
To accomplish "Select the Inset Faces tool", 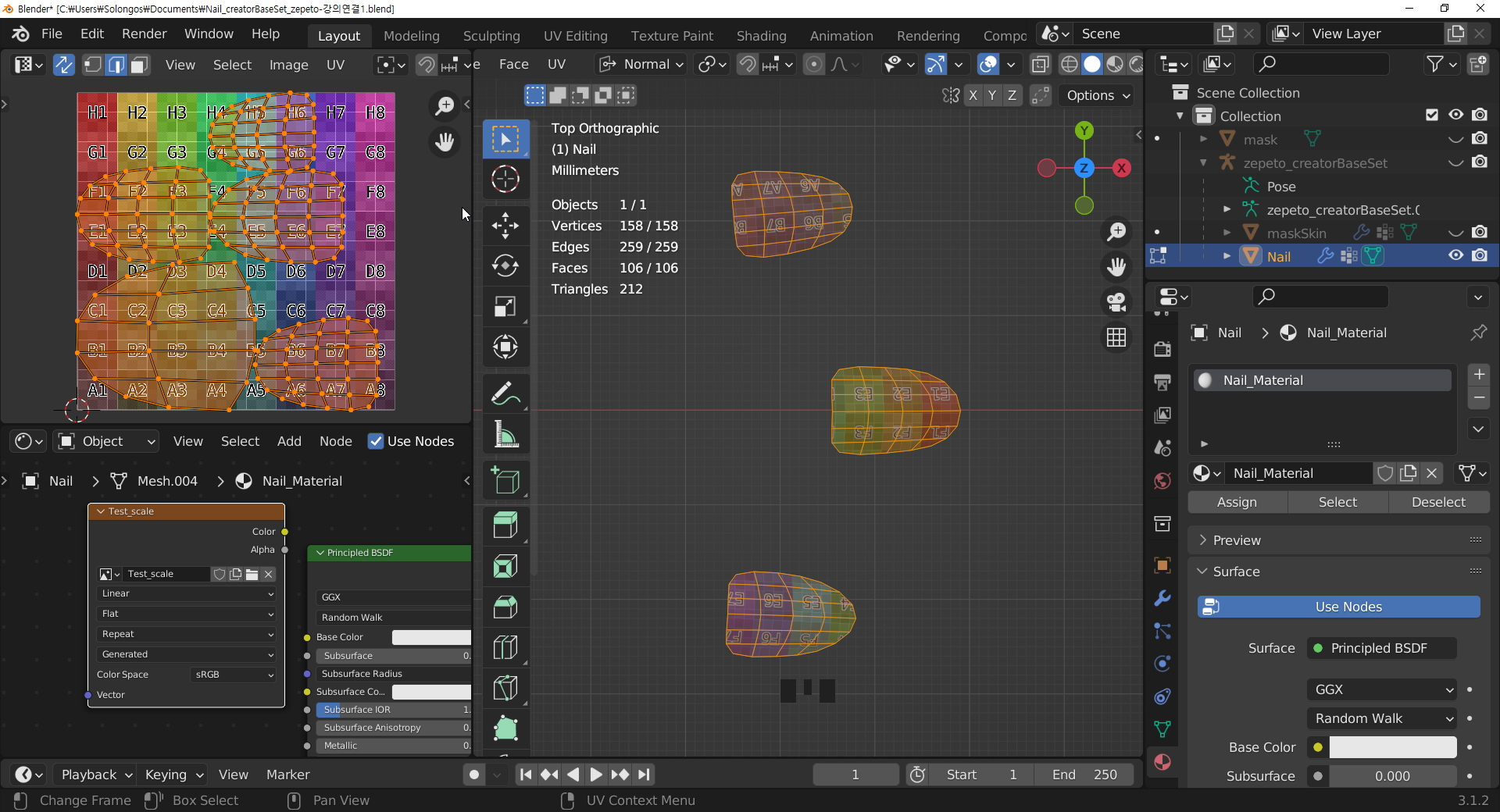I will click(505, 566).
